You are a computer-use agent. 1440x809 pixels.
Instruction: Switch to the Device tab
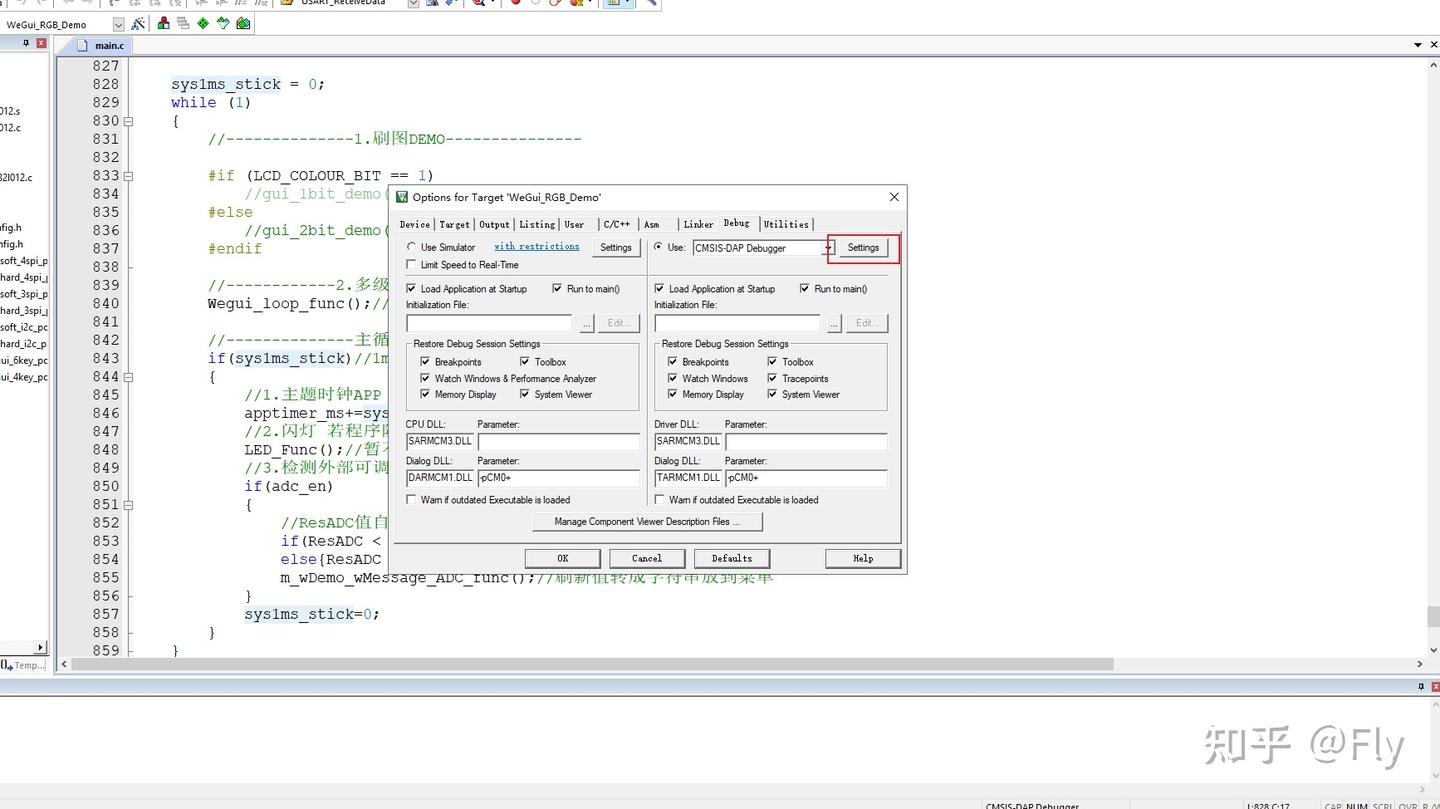click(x=414, y=224)
